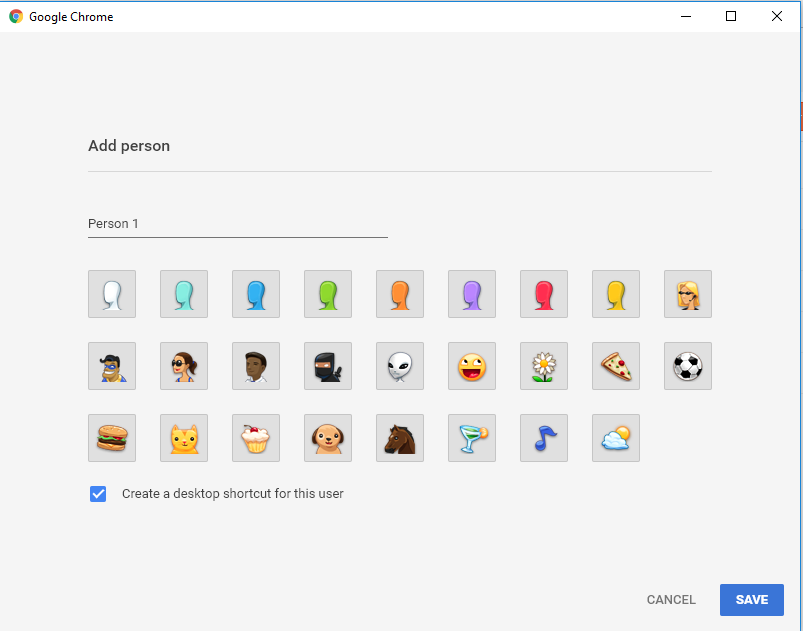The image size is (803, 631).
Task: Select the hamburger avatar
Action: [x=112, y=438]
